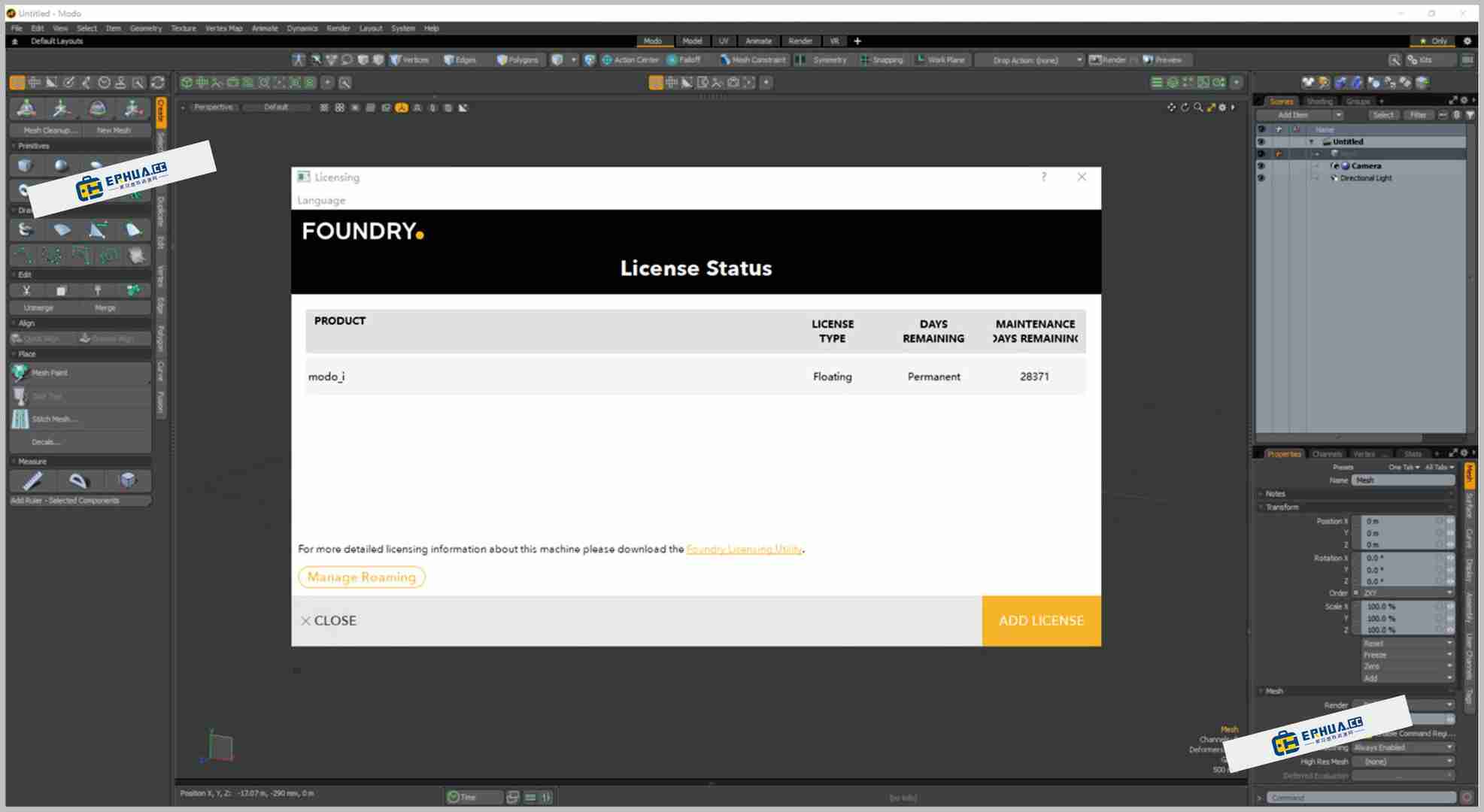Toggle visibility of the Directional Light
This screenshot has width=1484, height=812.
(x=1261, y=178)
